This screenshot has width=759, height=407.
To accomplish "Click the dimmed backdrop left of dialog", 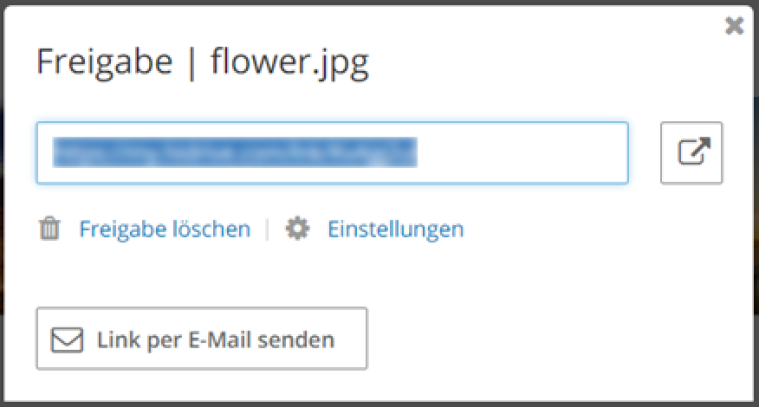I will pyautogui.click(x=1, y=203).
